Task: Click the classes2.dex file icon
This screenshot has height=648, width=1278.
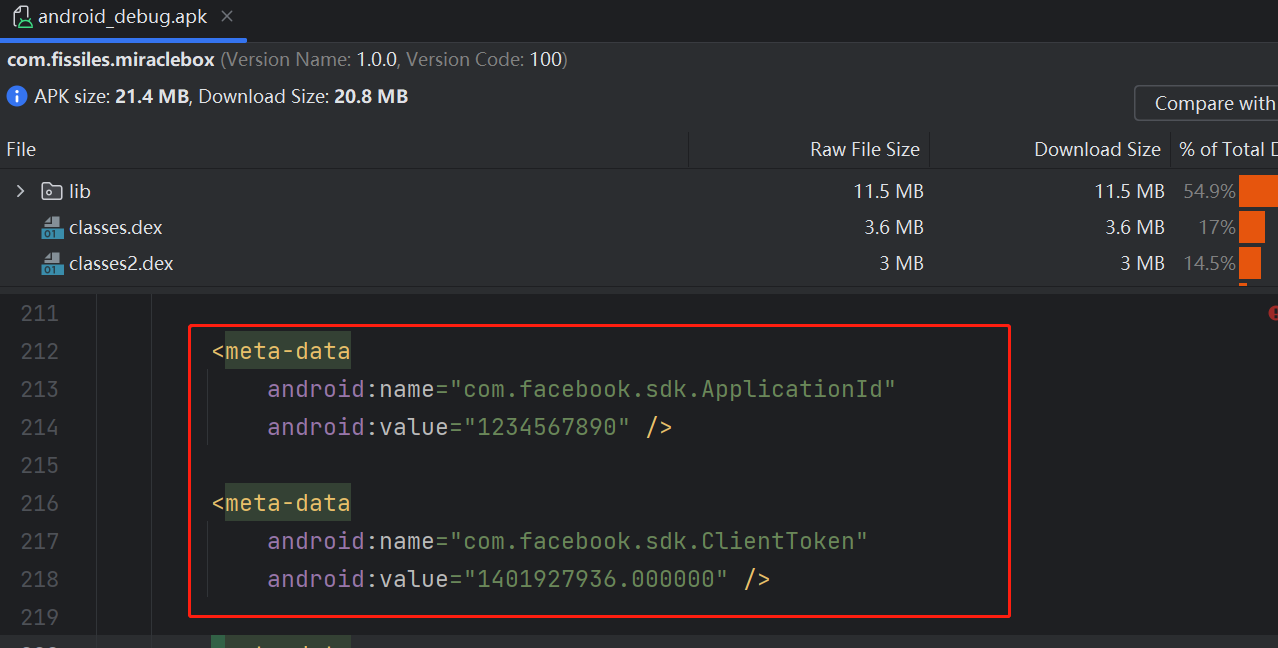Action: coord(52,264)
